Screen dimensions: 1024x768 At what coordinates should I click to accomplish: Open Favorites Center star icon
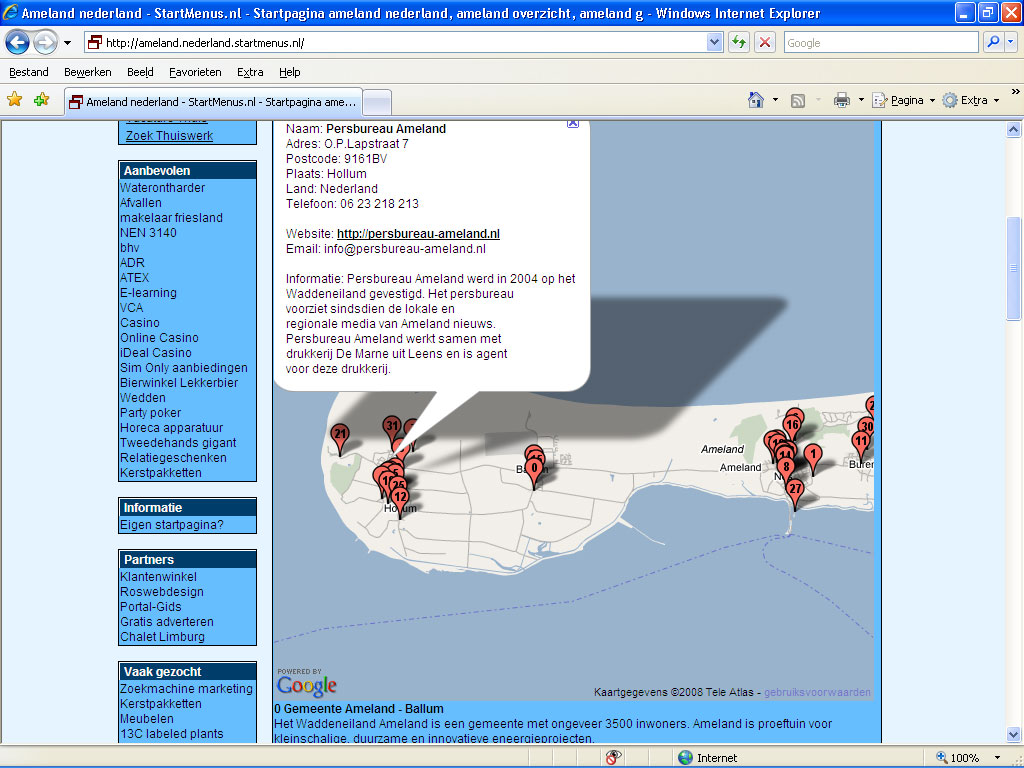pyautogui.click(x=14, y=100)
